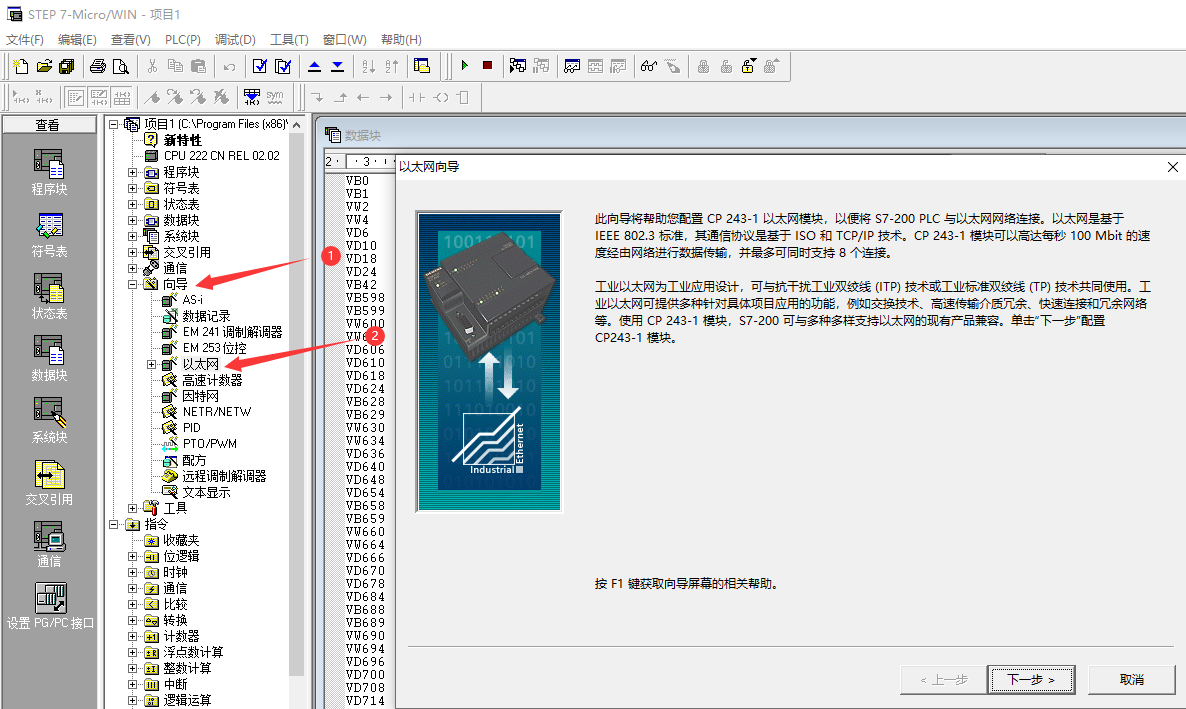
Task: Open Communications in the View bar
Action: coord(49,545)
